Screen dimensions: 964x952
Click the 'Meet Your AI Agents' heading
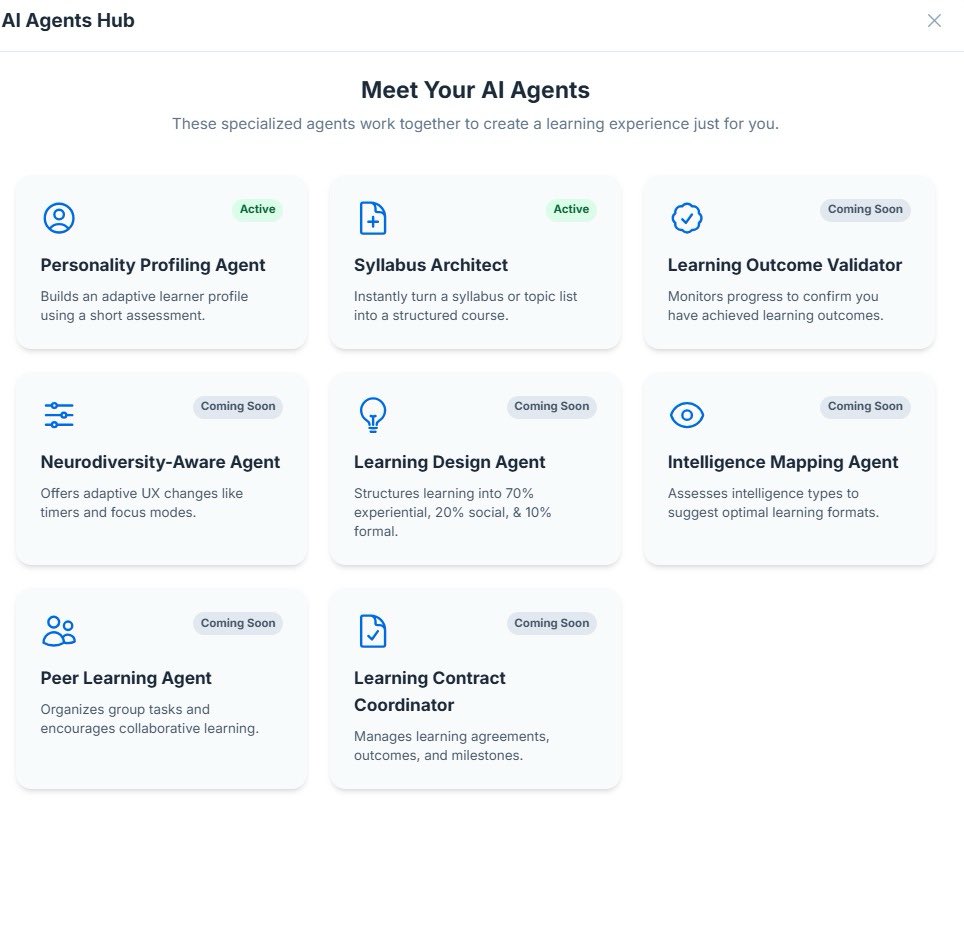[475, 90]
